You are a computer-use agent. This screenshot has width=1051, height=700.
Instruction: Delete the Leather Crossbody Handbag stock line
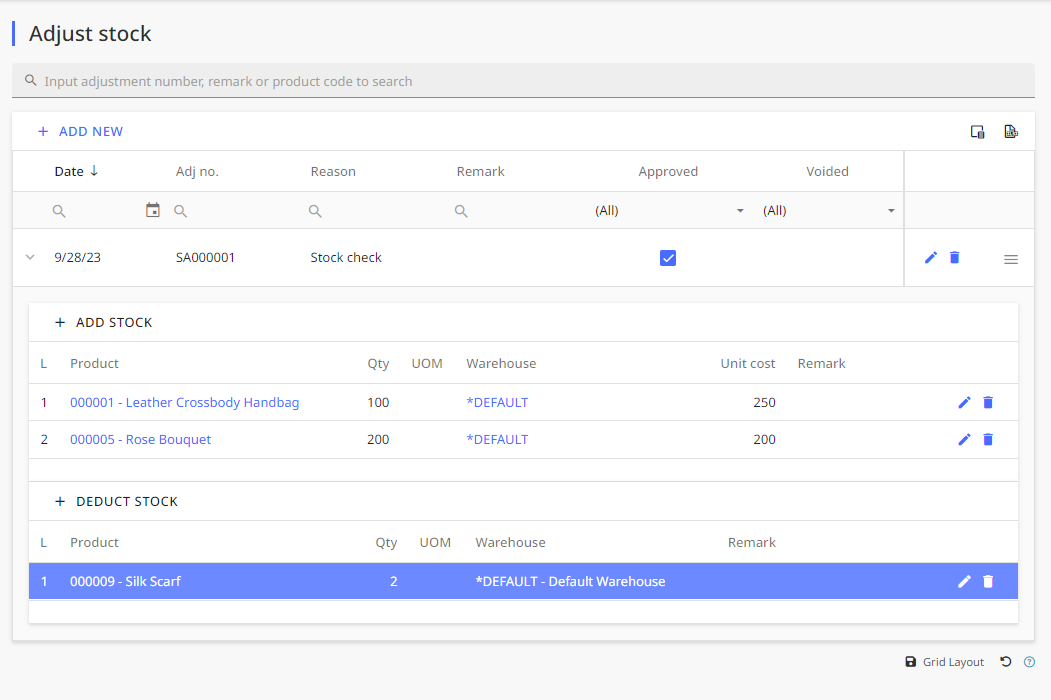(x=988, y=402)
